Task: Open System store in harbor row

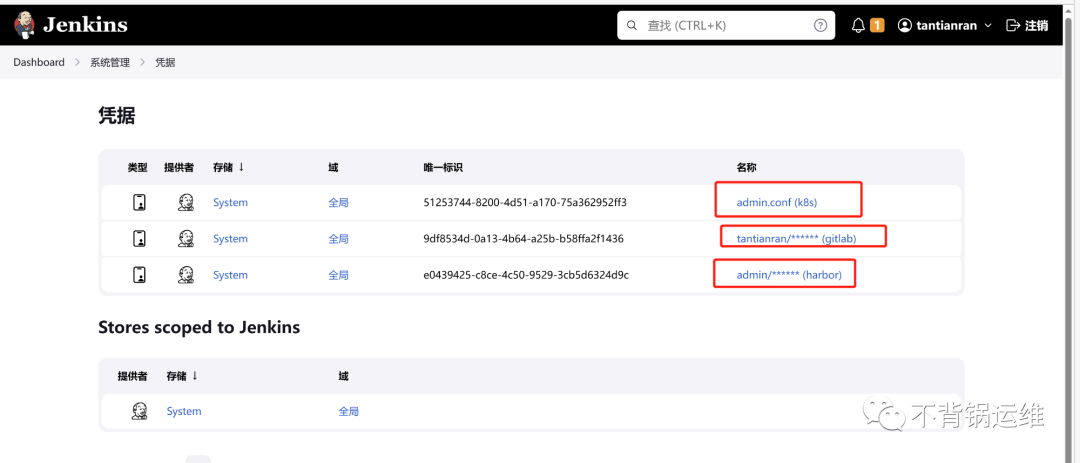Action: click(230, 275)
